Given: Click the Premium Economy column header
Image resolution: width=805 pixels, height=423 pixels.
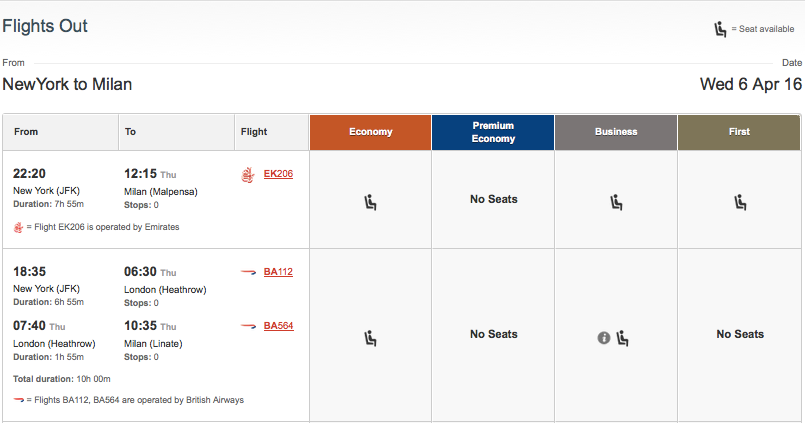Looking at the screenshot, I should [x=493, y=132].
